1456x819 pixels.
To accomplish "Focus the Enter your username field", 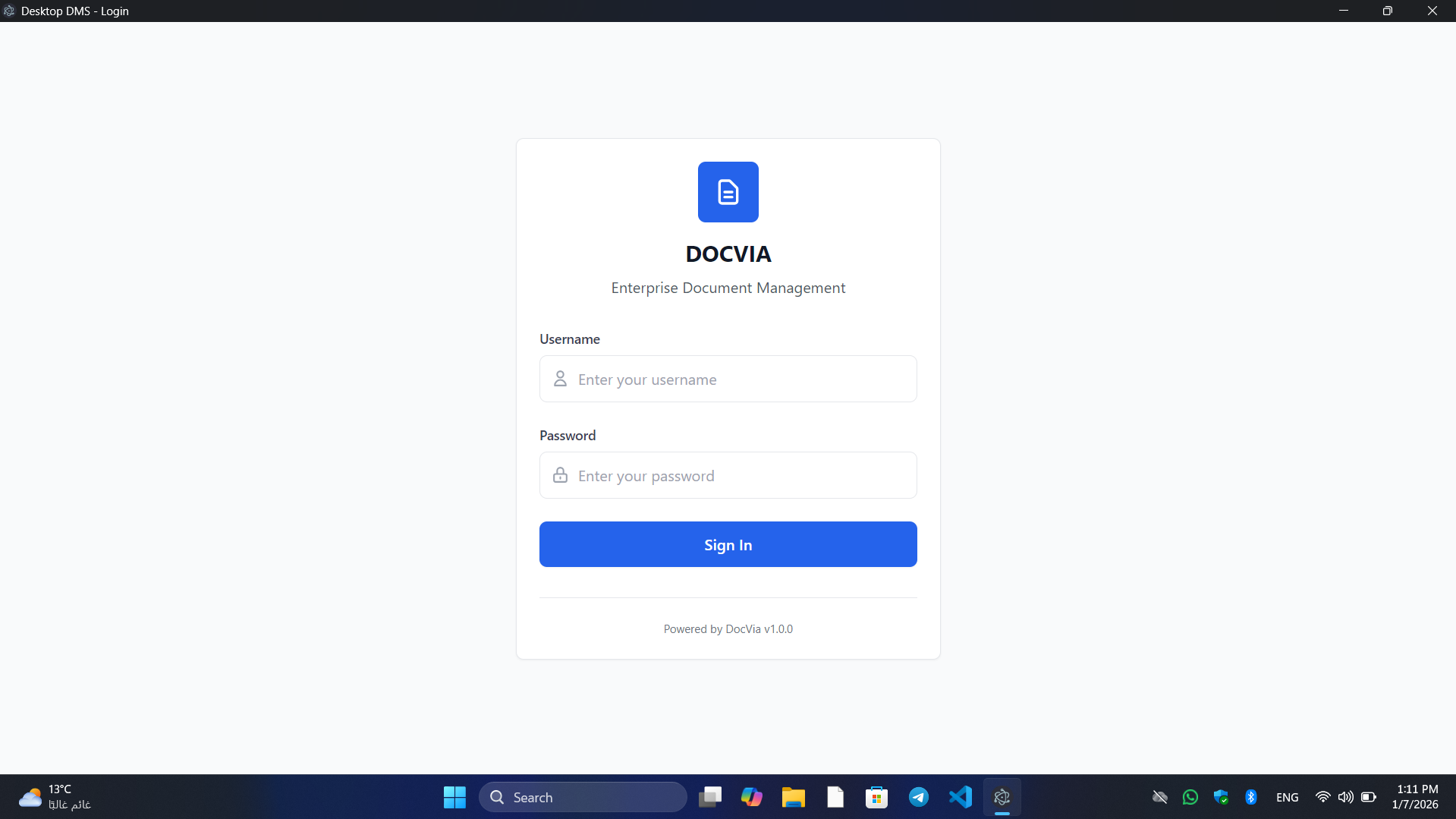I will (728, 379).
